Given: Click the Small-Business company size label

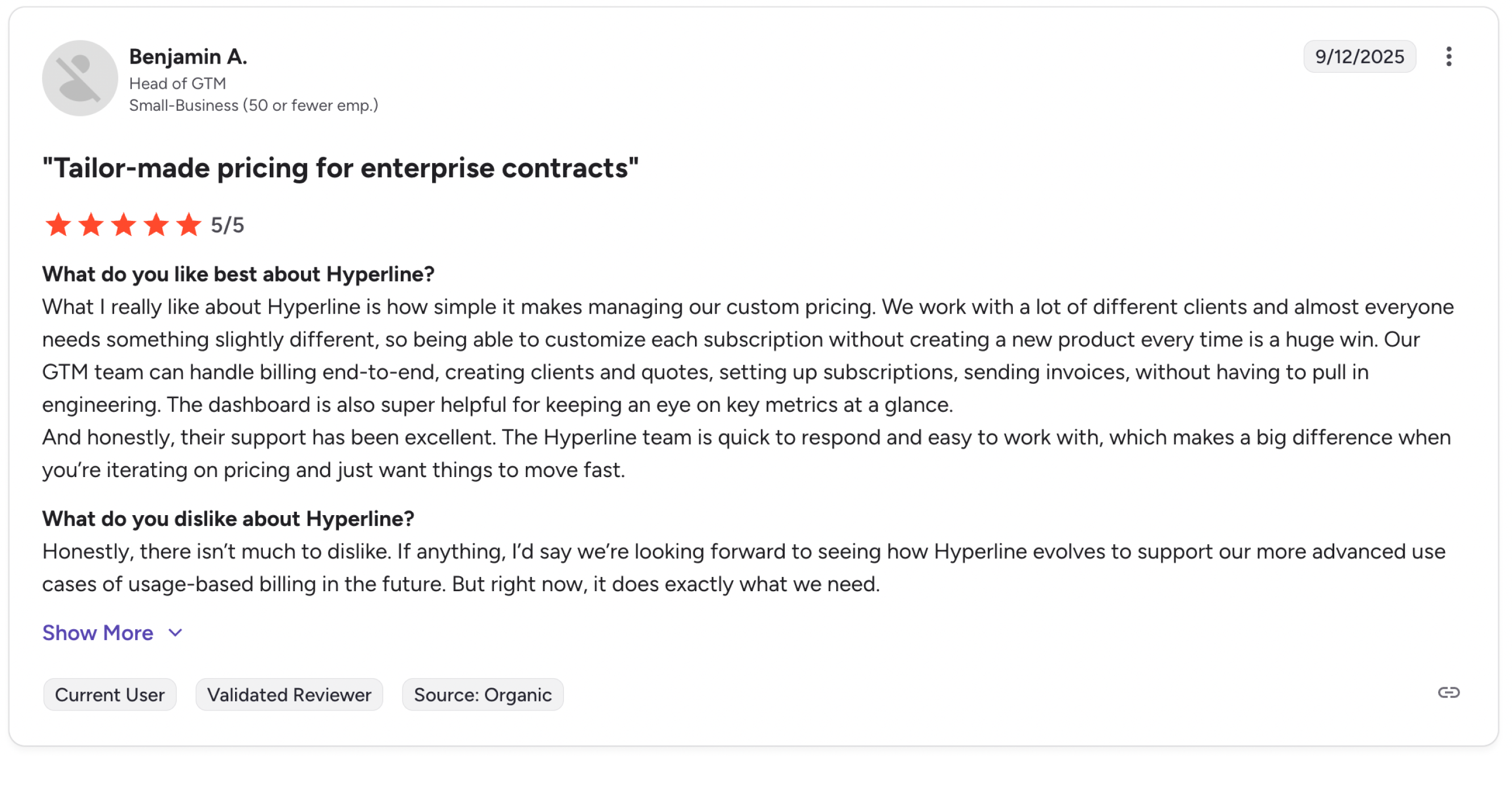Looking at the screenshot, I should tap(254, 105).
